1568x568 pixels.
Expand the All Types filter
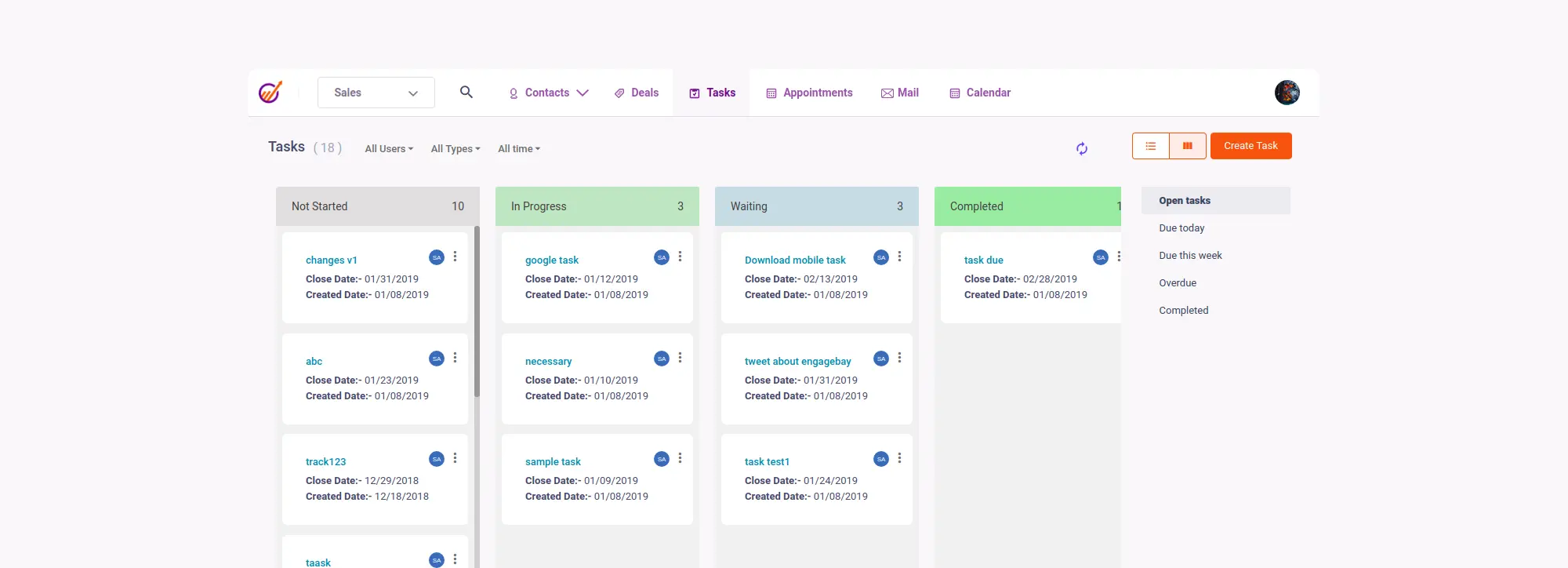(x=455, y=149)
